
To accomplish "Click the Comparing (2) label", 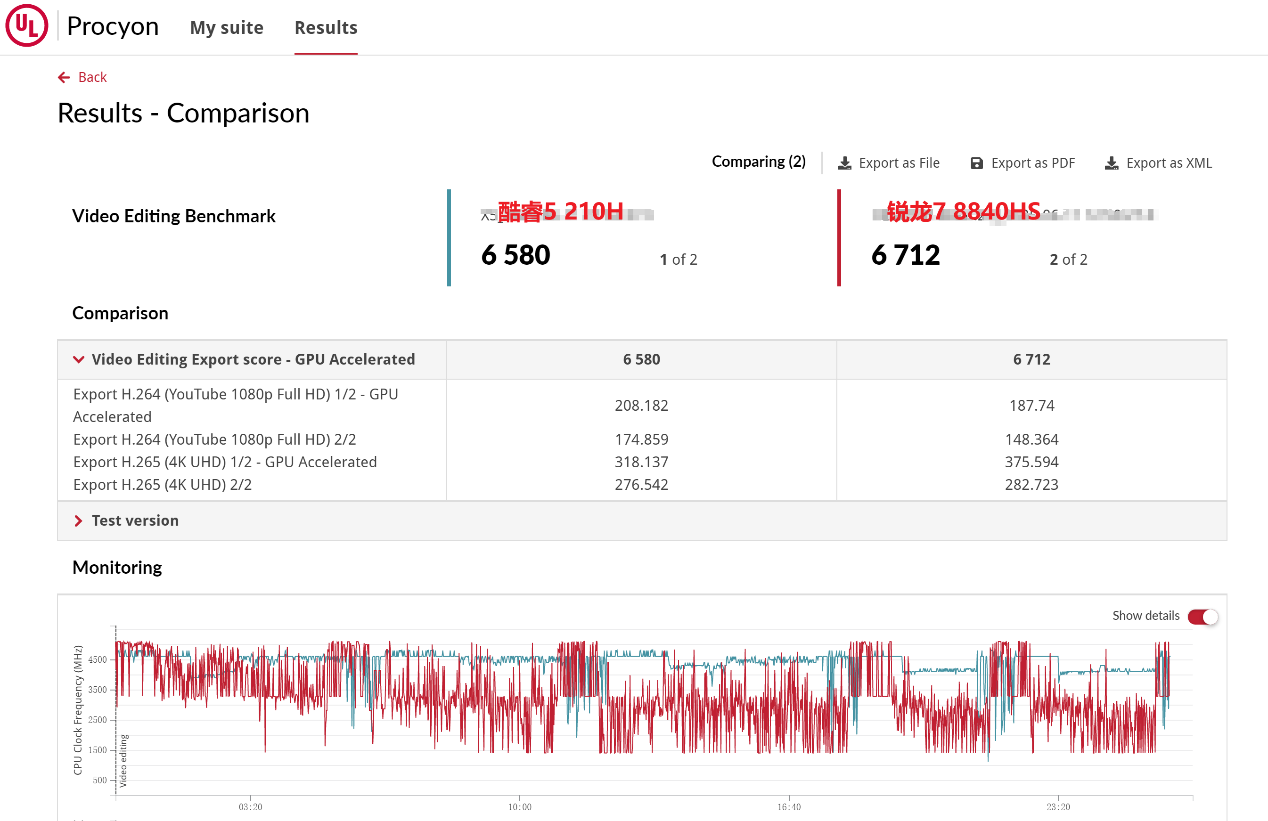I will point(758,162).
